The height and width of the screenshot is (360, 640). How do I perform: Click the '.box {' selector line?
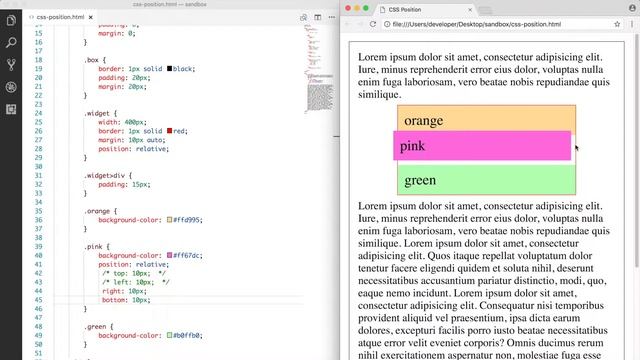[95, 60]
